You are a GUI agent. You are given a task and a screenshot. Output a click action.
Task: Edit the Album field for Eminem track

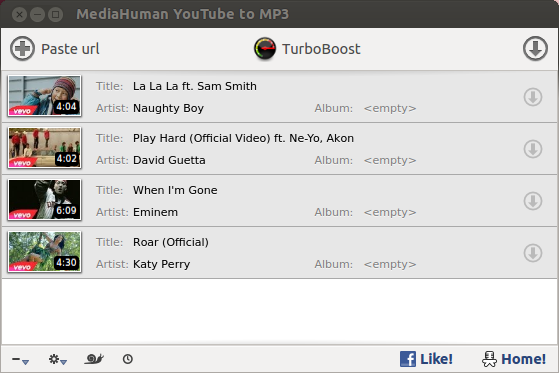pos(390,212)
